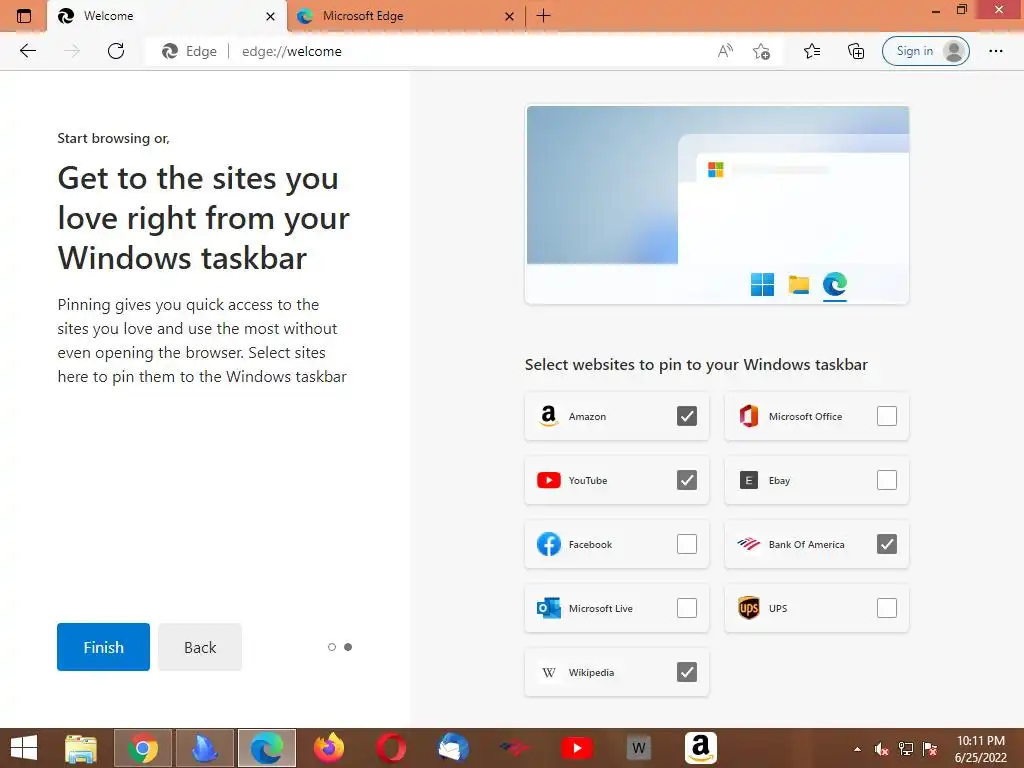Open Opera from the taskbar
This screenshot has height=768, width=1024.
pos(391,748)
